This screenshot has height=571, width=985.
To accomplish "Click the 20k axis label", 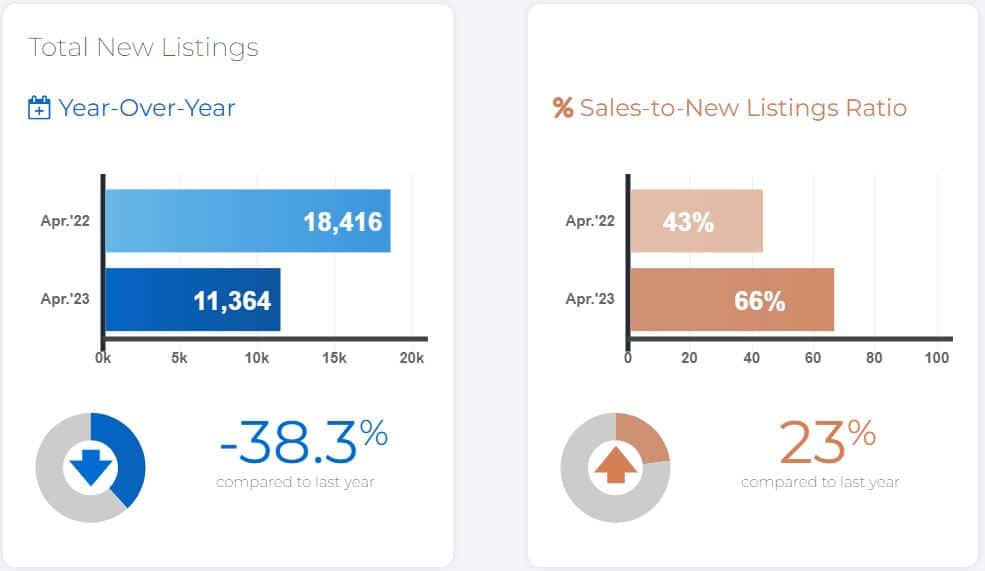I will coord(412,358).
